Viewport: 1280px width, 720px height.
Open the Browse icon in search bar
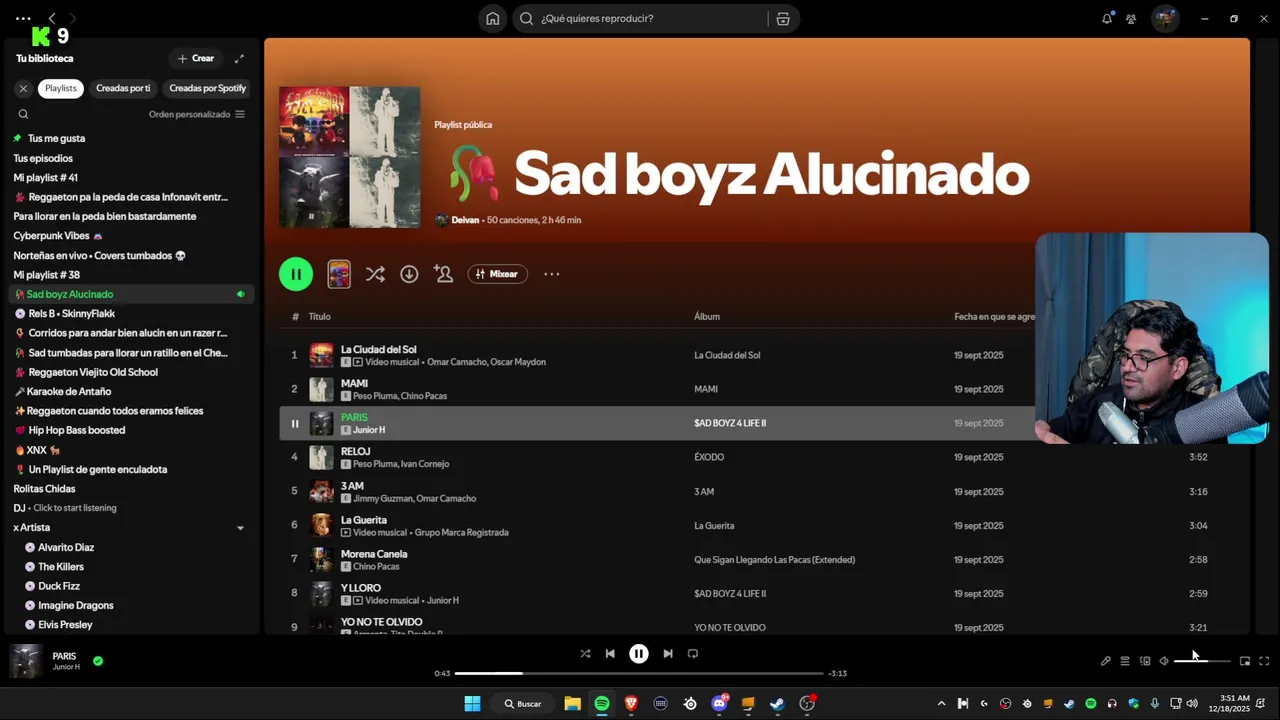click(x=783, y=18)
